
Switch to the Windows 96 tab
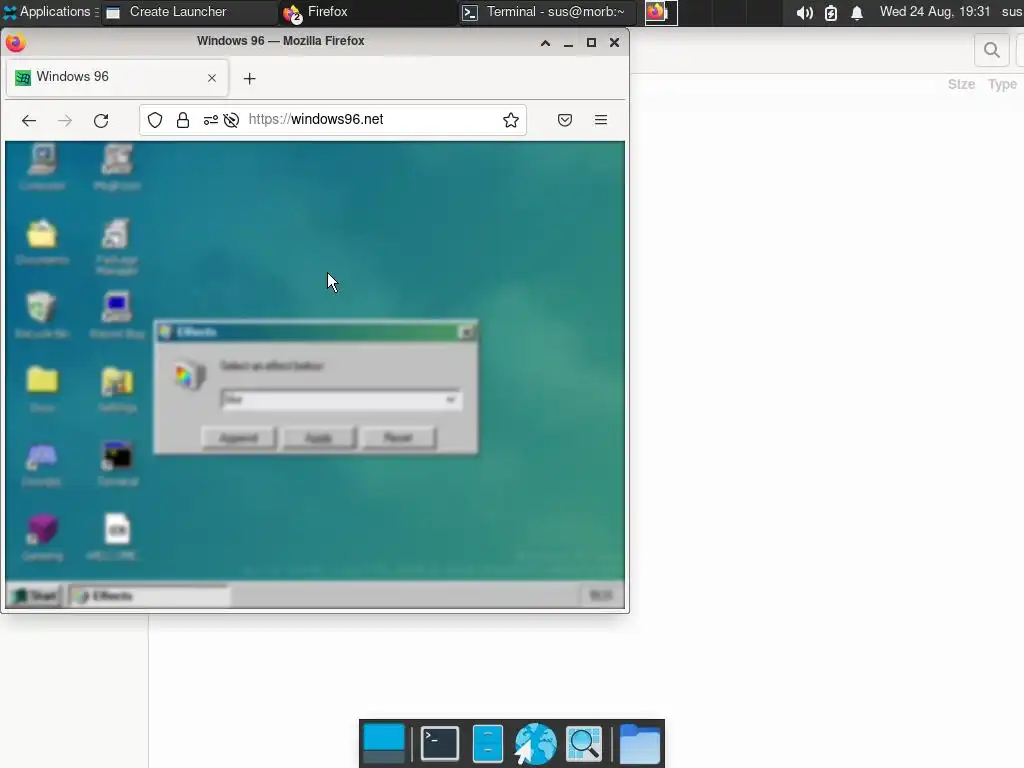pyautogui.click(x=118, y=78)
